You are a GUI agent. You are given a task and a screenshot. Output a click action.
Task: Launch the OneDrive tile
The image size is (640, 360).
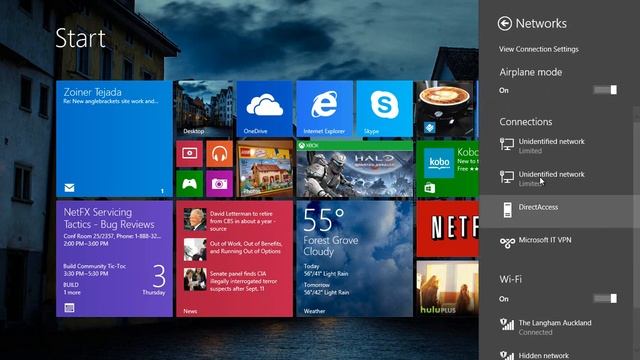coord(264,109)
